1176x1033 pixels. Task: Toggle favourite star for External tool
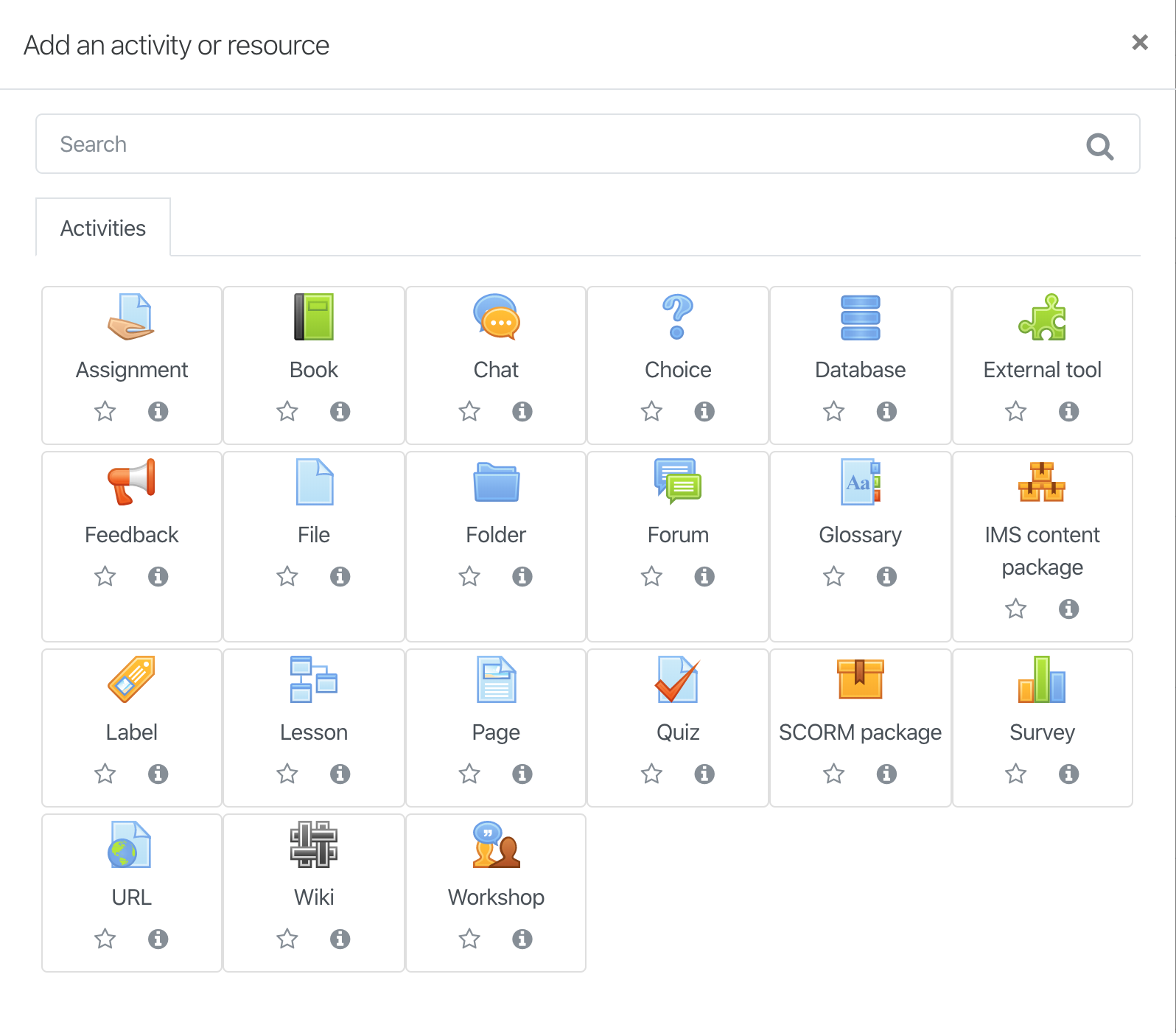[1016, 411]
